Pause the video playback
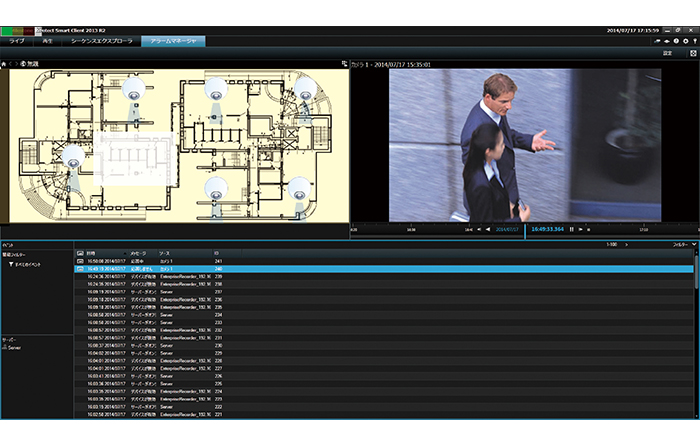Screen dimensions: 700x440 pyautogui.click(x=571, y=229)
